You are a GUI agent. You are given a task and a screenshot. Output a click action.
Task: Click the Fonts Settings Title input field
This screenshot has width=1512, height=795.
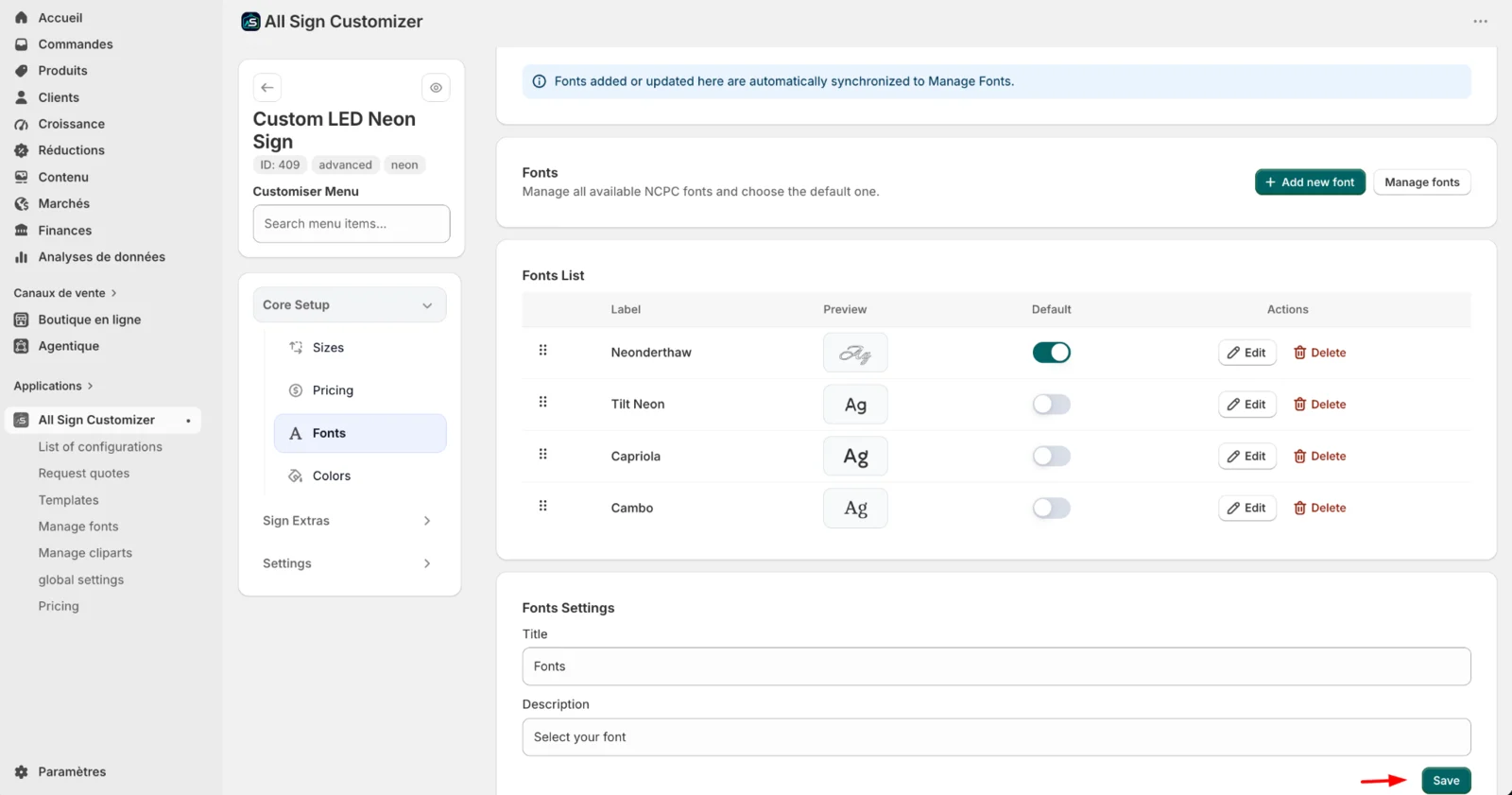(x=996, y=666)
